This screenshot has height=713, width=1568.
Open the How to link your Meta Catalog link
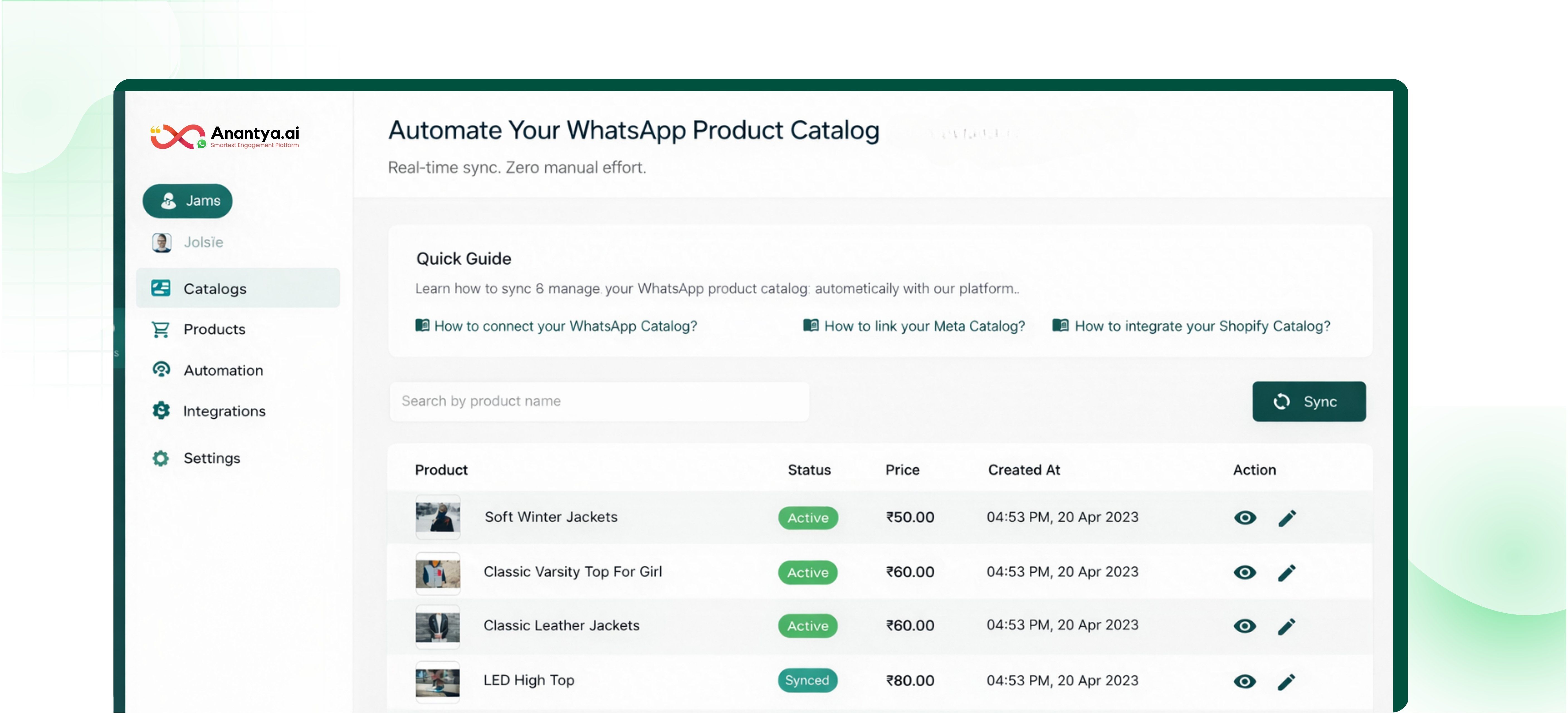point(924,326)
